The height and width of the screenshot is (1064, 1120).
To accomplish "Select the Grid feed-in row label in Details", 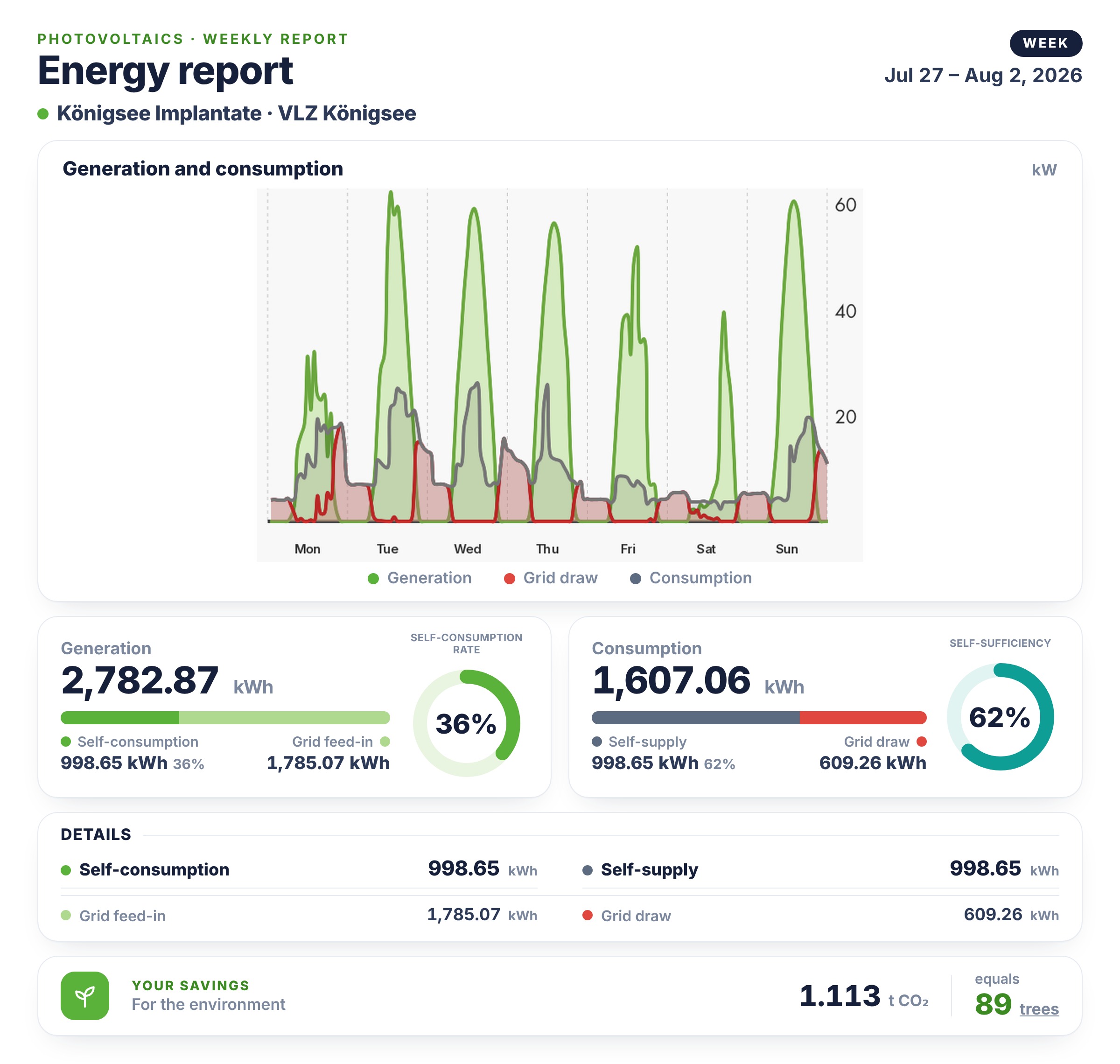I will pos(122,916).
